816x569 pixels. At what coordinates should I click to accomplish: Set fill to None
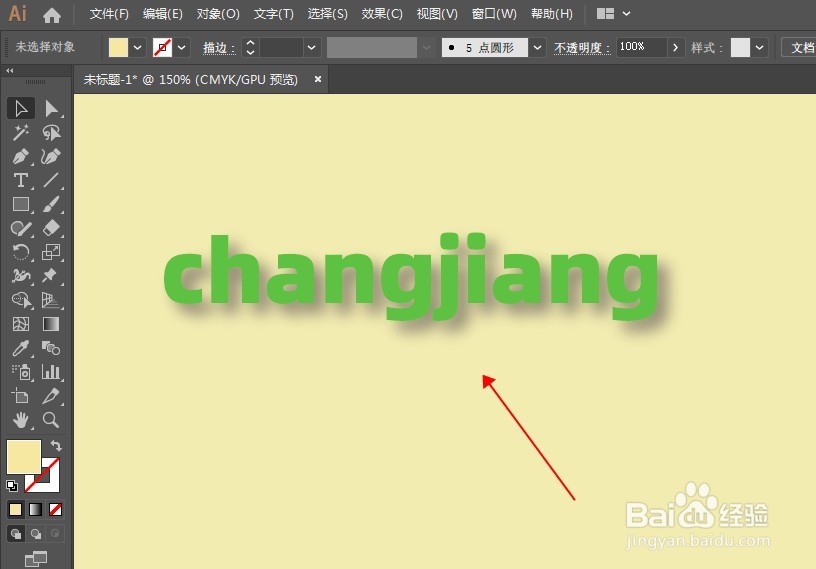tap(55, 509)
